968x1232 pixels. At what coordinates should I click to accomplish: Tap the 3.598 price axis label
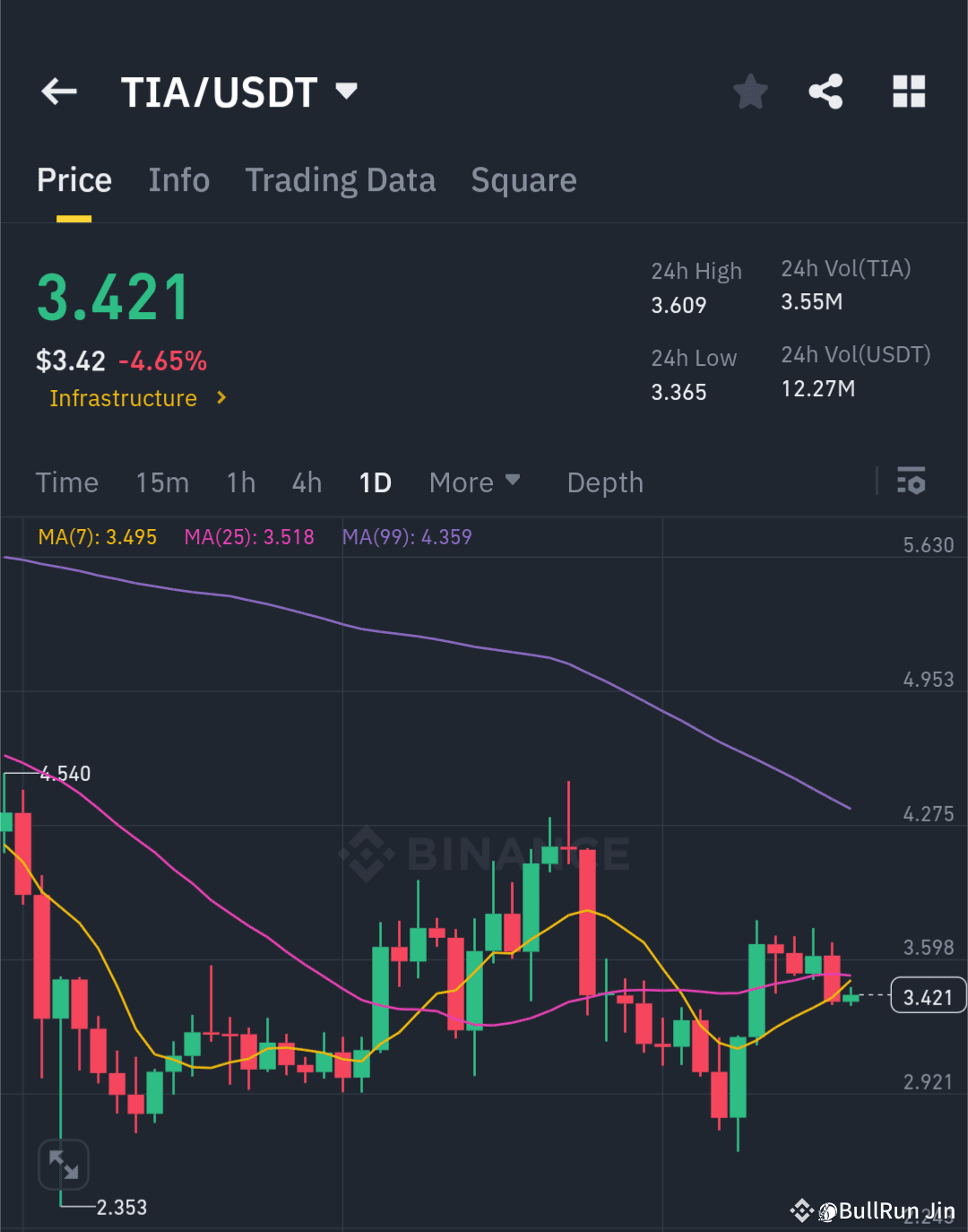[x=929, y=948]
